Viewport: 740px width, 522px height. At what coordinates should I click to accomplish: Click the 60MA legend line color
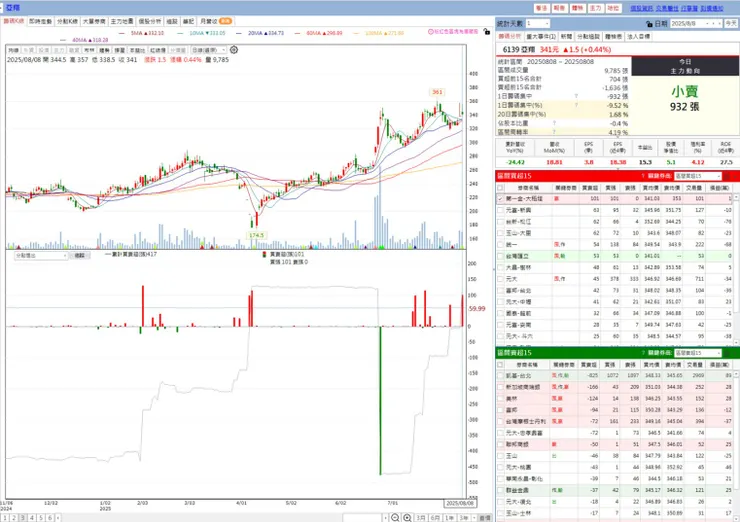tap(297, 33)
